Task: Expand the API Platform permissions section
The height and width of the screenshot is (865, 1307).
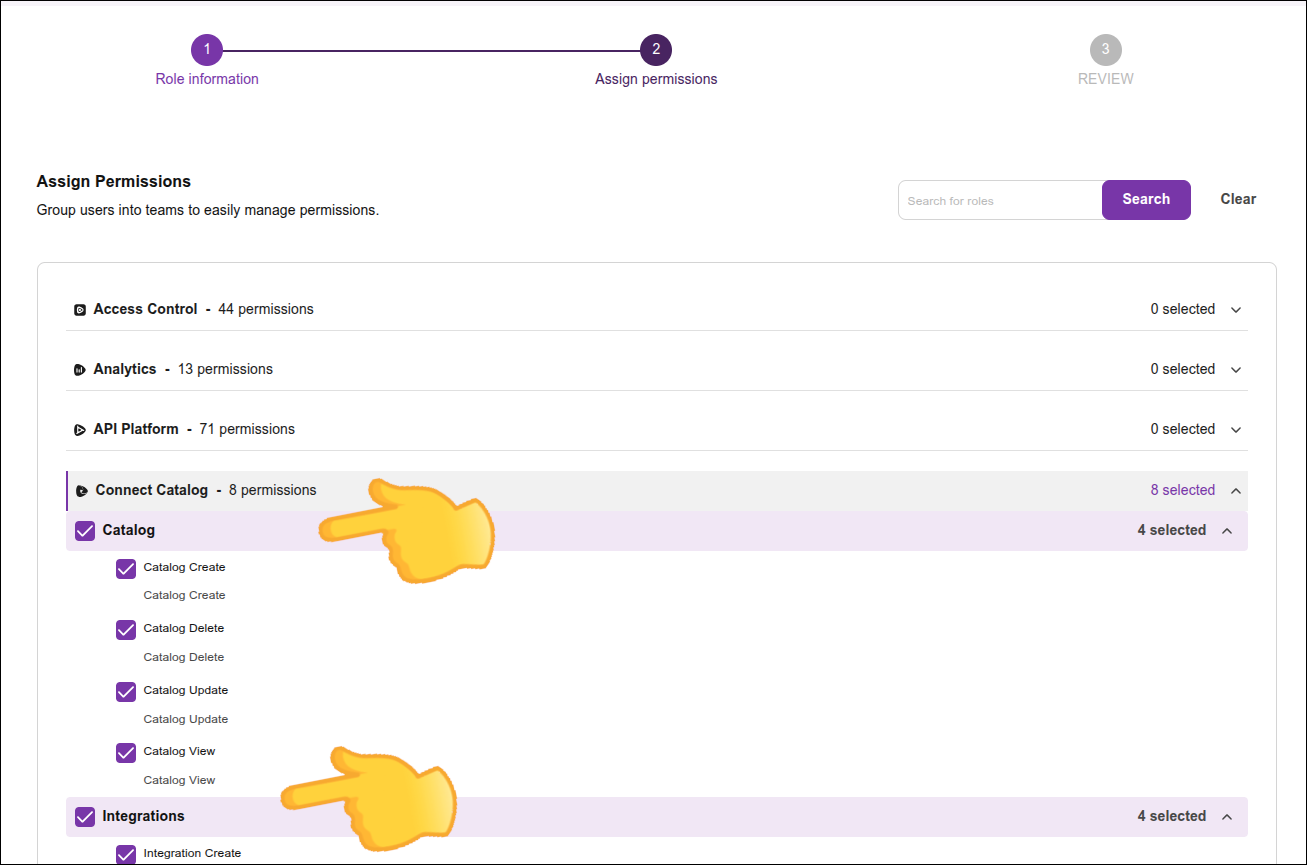Action: coord(1236,429)
